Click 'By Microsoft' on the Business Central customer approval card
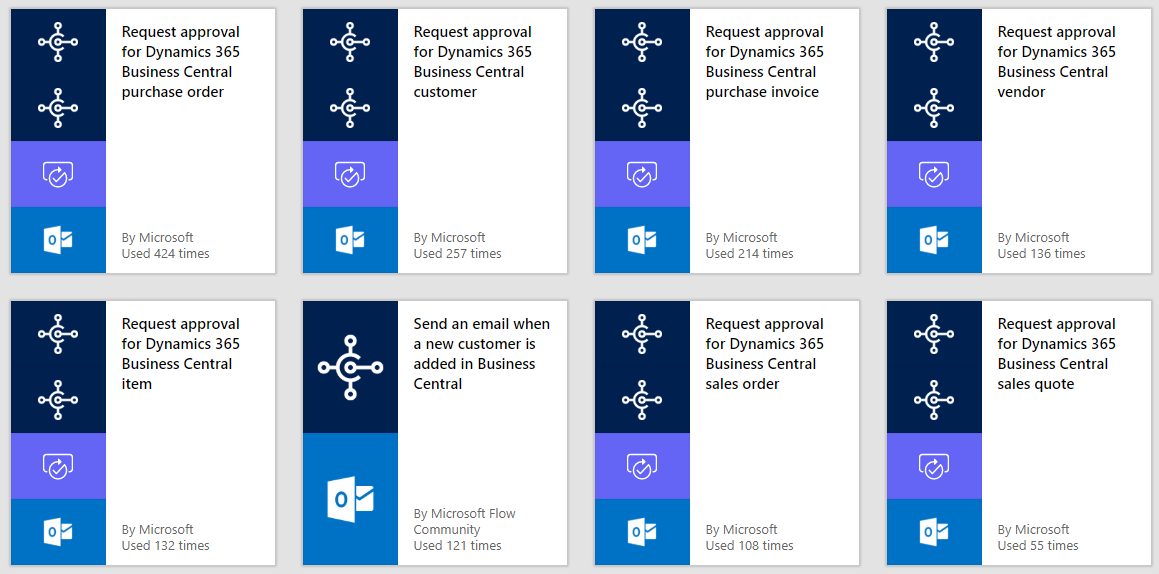The width and height of the screenshot is (1159, 574). click(x=449, y=237)
